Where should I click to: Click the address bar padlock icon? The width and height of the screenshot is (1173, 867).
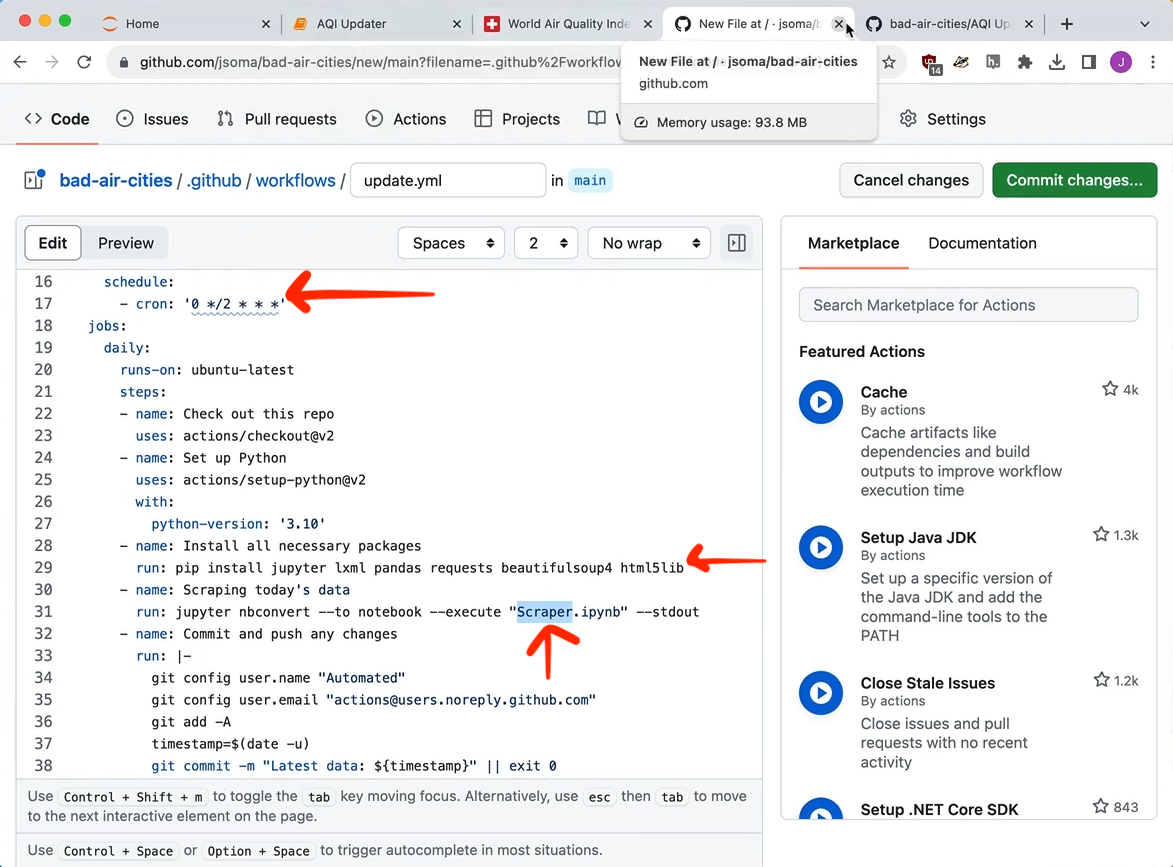(x=124, y=62)
